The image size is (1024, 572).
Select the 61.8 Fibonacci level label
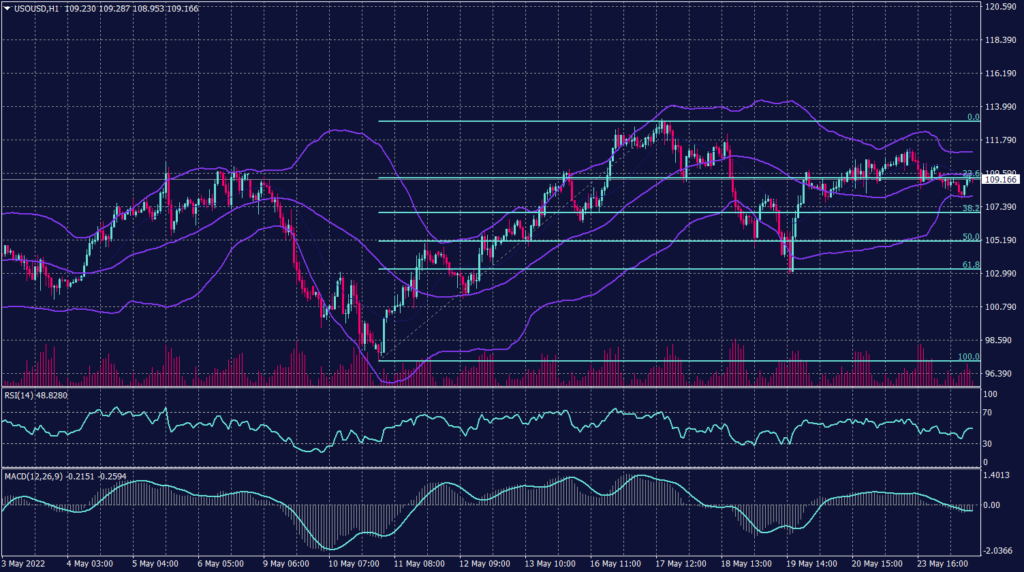click(x=969, y=265)
